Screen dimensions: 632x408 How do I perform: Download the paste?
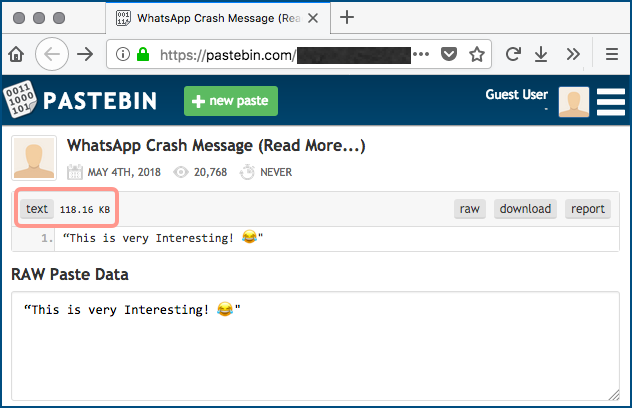click(x=525, y=209)
